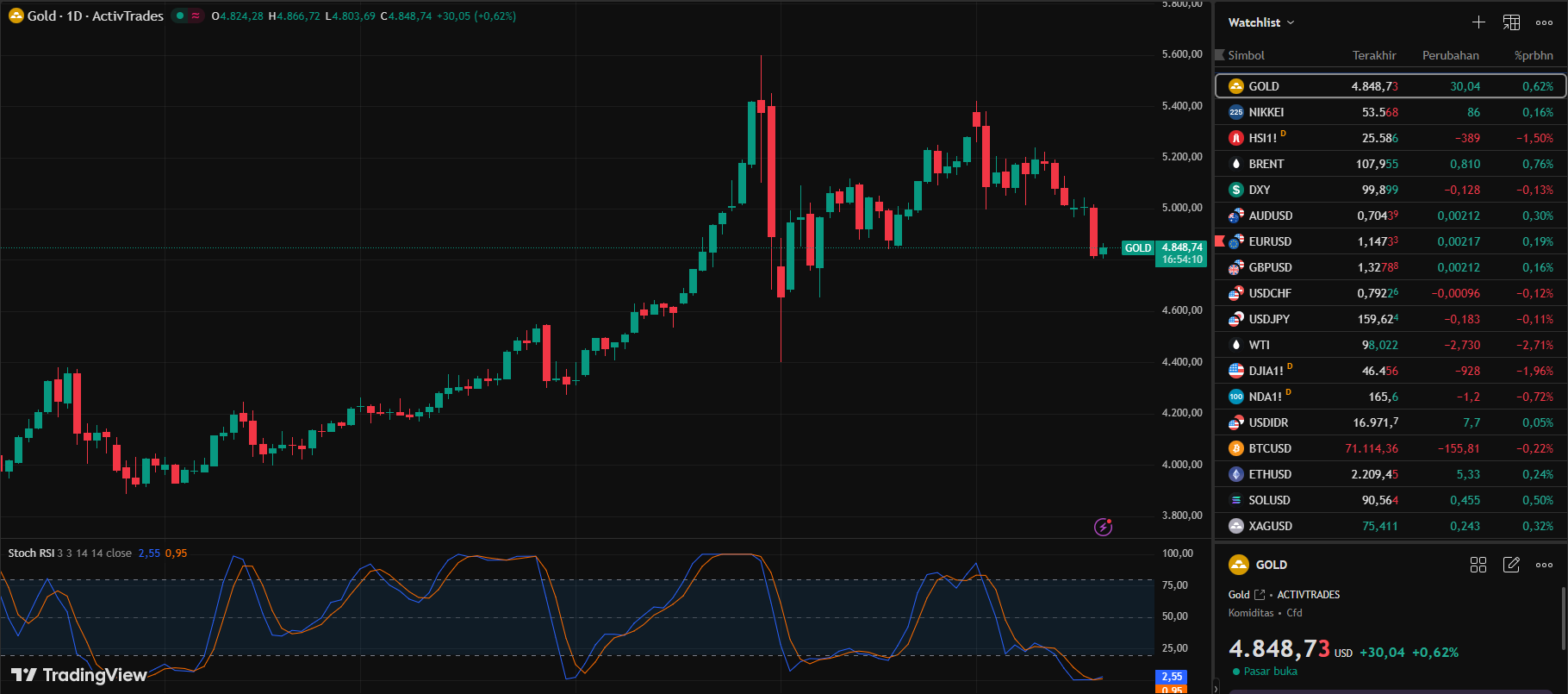Screen dimensions: 1568x694
Task: Toggle the pink wavy data indicator in chart header
Action: pos(196,16)
